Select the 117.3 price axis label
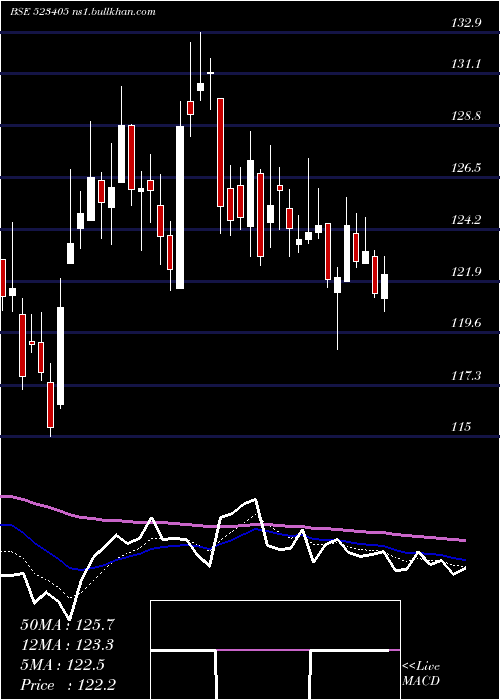Viewport: 500px width, 700px height. pos(466,375)
